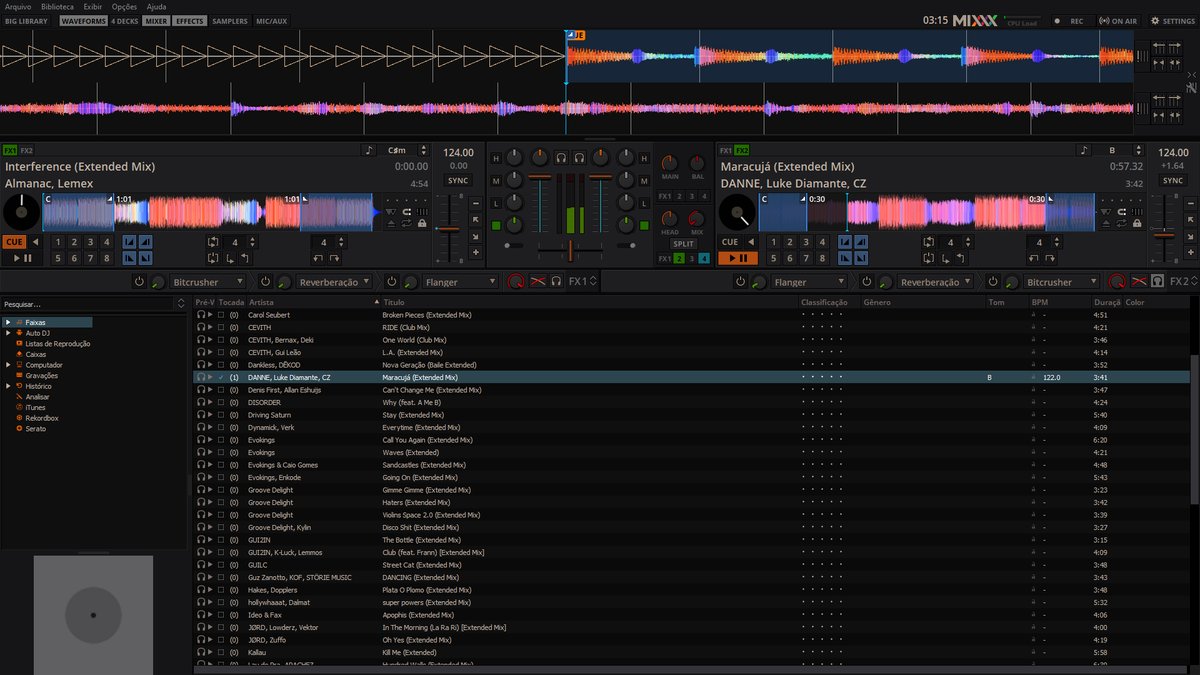Trigger hotcue 8 on deck 1
Viewport: 1200px width, 675px height.
click(x=106, y=258)
